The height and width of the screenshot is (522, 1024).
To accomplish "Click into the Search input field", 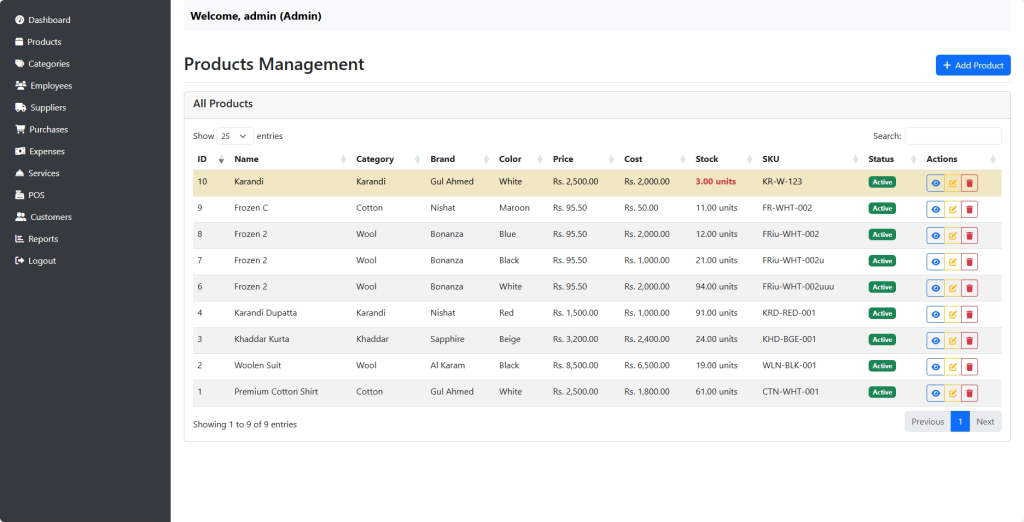I will tap(952, 136).
